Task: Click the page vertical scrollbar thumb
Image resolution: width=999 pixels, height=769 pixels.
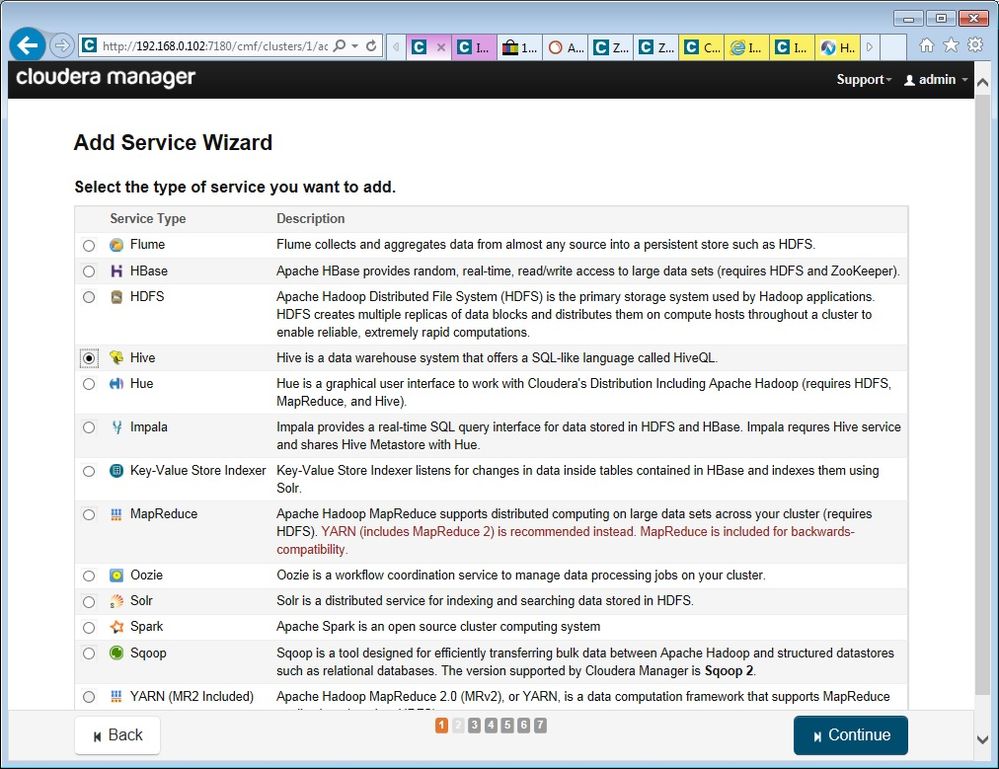Action: (982, 395)
